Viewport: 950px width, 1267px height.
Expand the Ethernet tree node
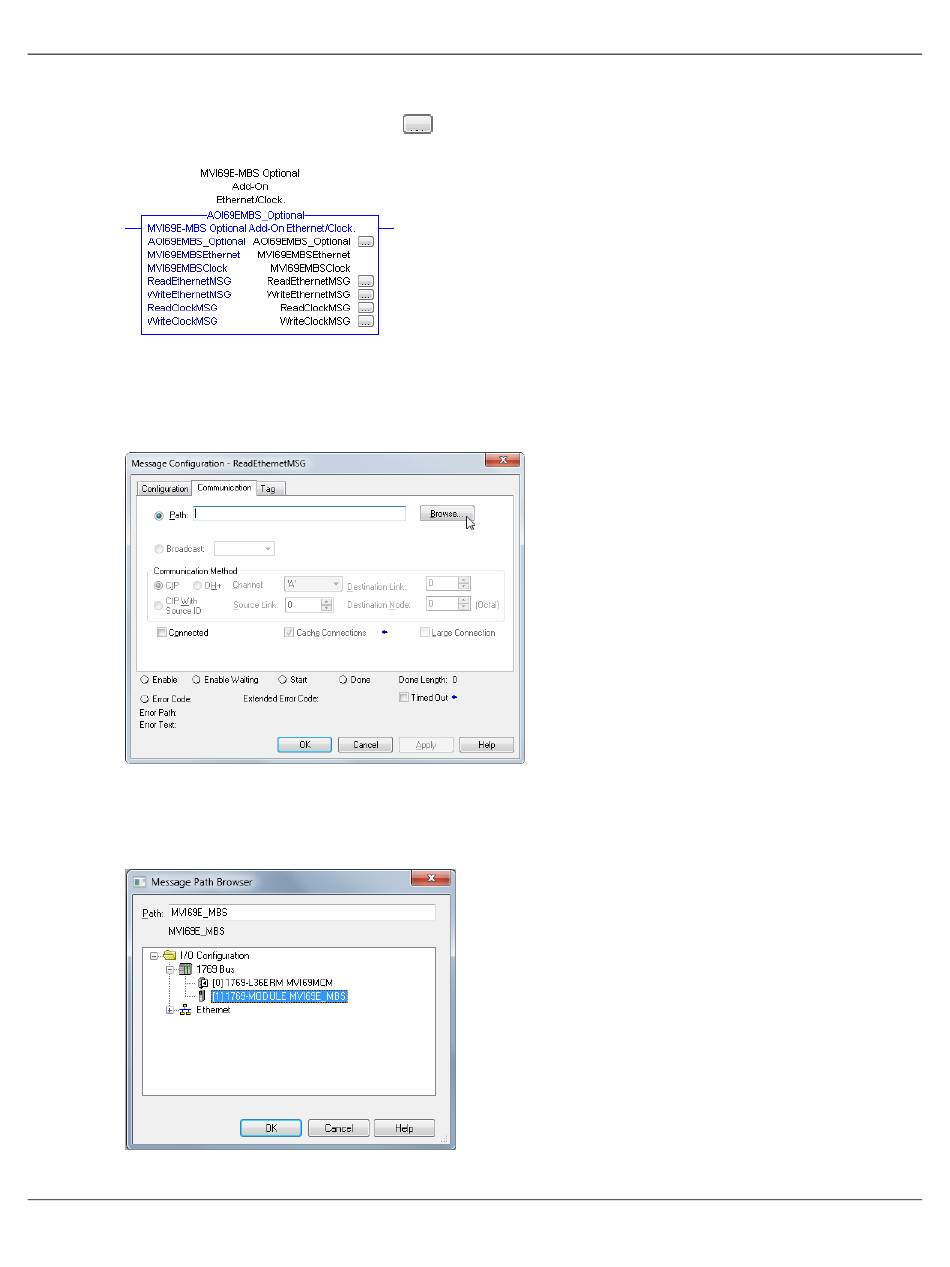[x=169, y=1010]
